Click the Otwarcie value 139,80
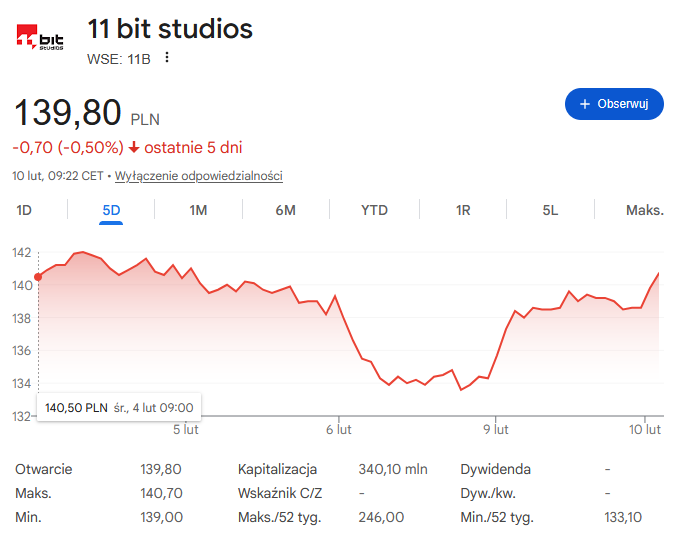 coord(161,469)
